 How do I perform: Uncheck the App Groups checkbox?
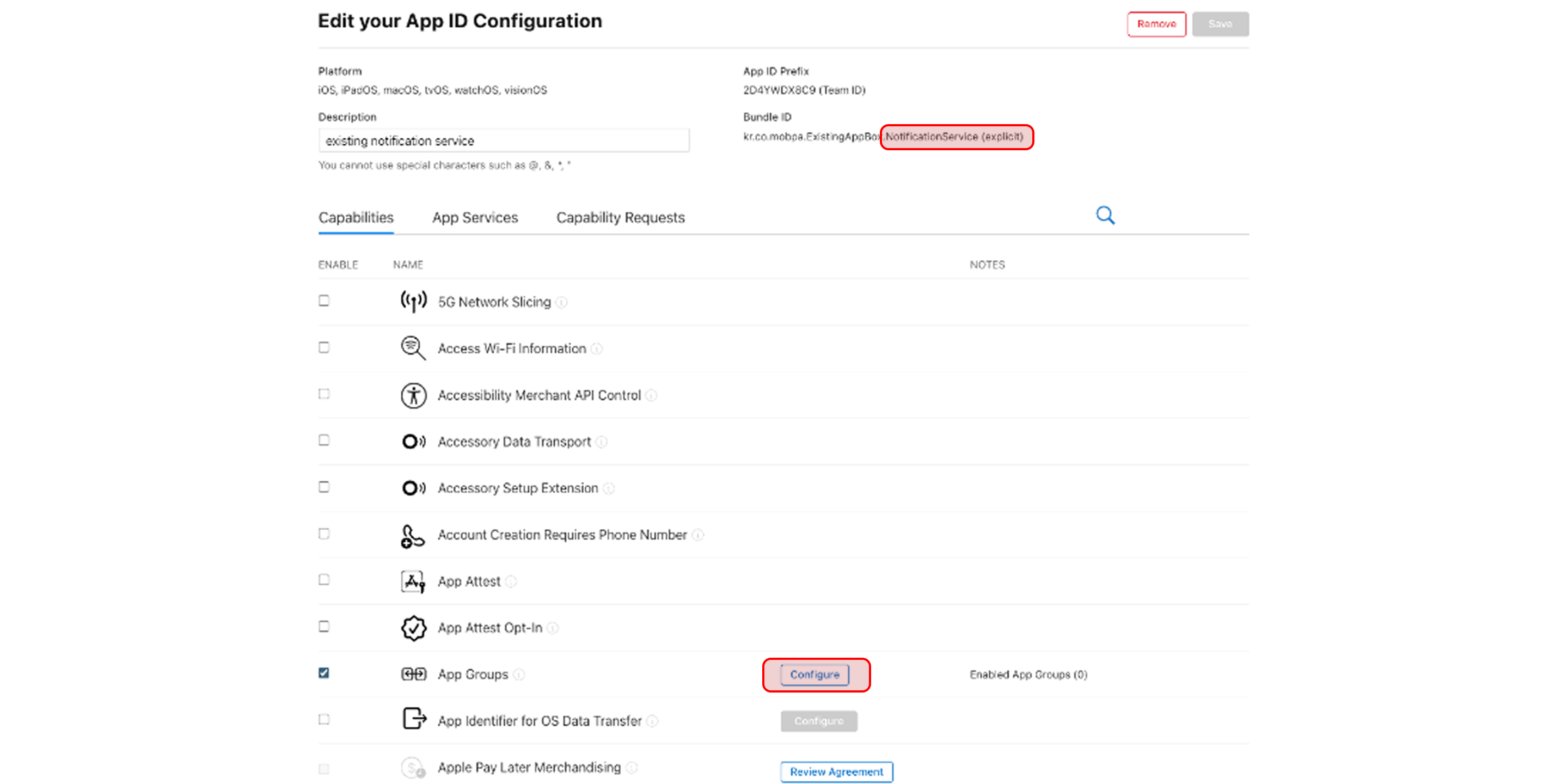(324, 672)
